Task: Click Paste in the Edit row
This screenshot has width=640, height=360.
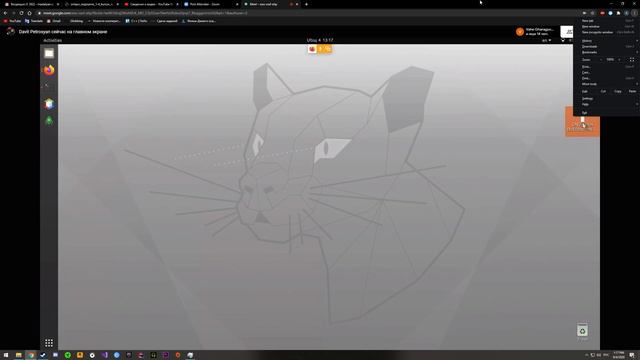Action: click(x=632, y=91)
